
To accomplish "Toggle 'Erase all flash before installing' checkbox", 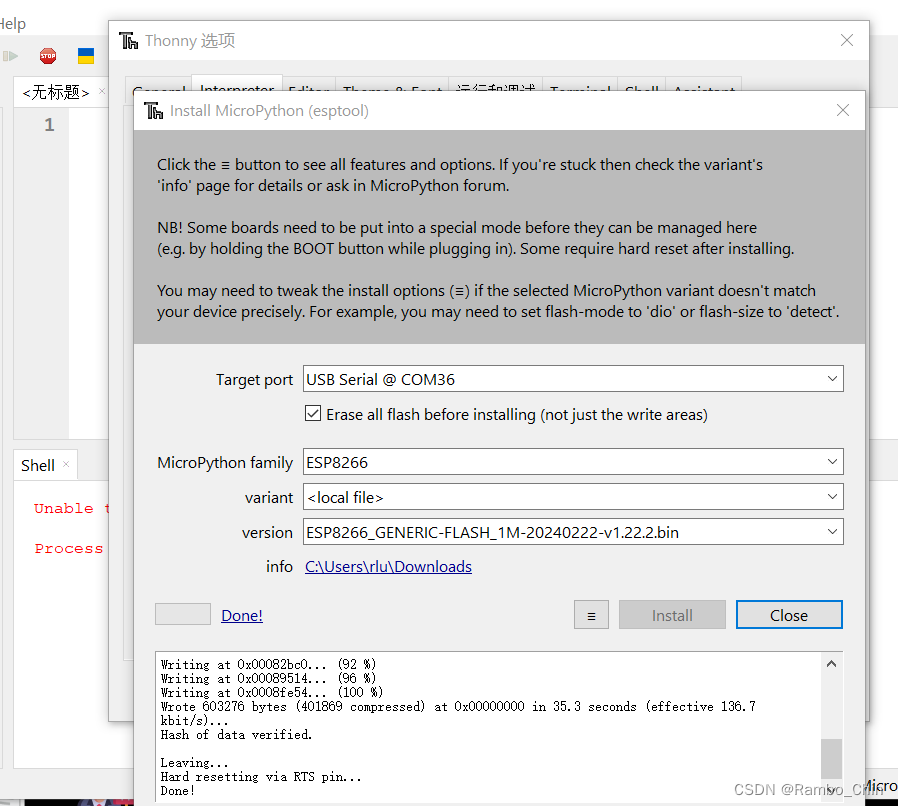I will point(313,413).
